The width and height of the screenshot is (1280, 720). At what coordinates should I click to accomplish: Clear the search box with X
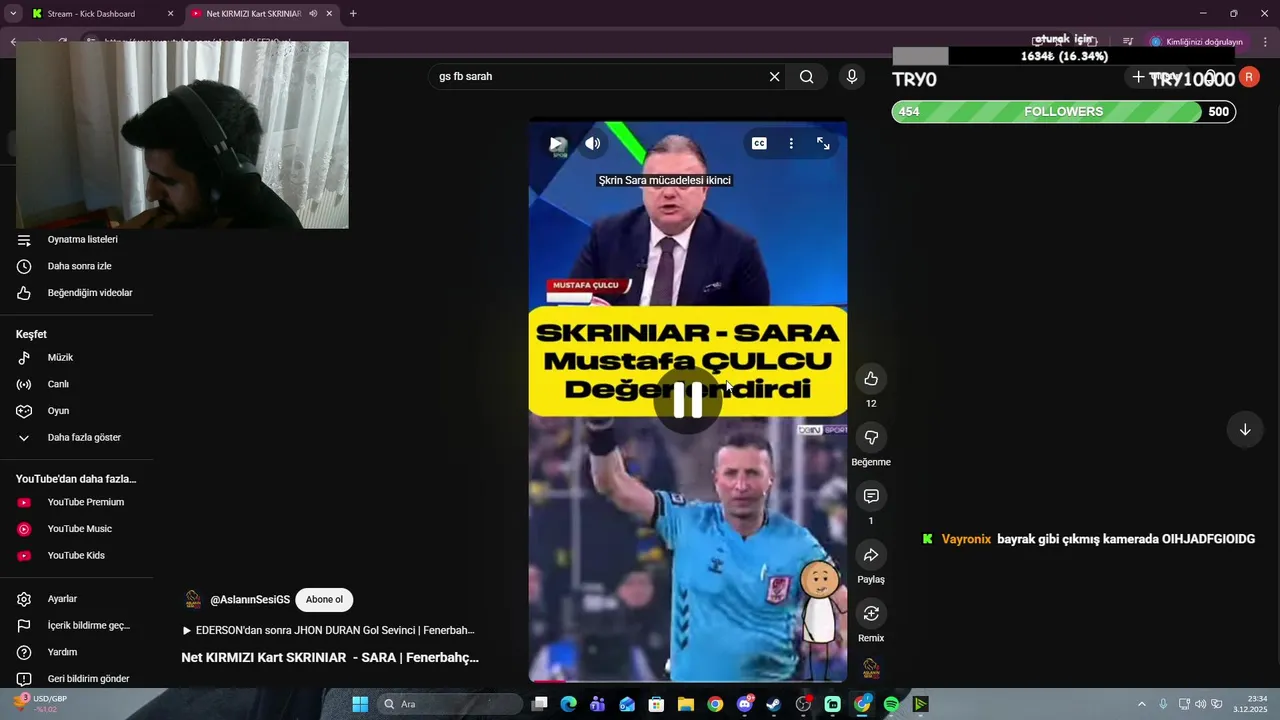pos(774,76)
